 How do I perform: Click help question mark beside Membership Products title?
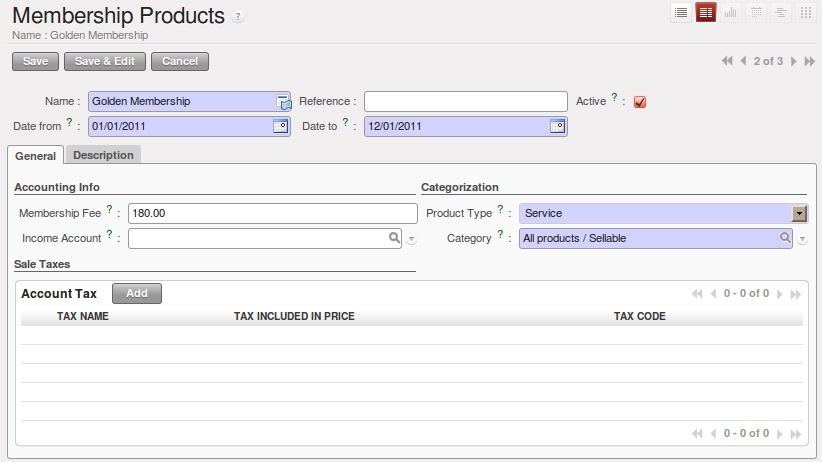237,17
